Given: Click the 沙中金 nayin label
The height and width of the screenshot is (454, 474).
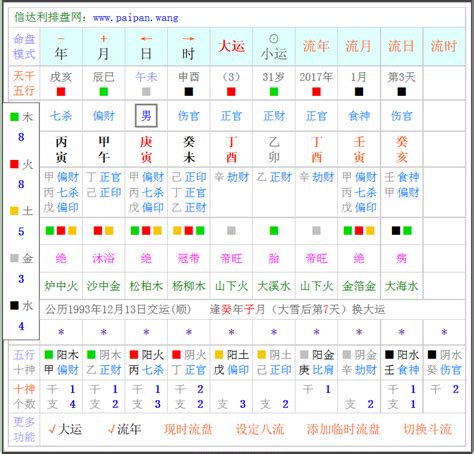Looking at the screenshot, I should point(104,286).
